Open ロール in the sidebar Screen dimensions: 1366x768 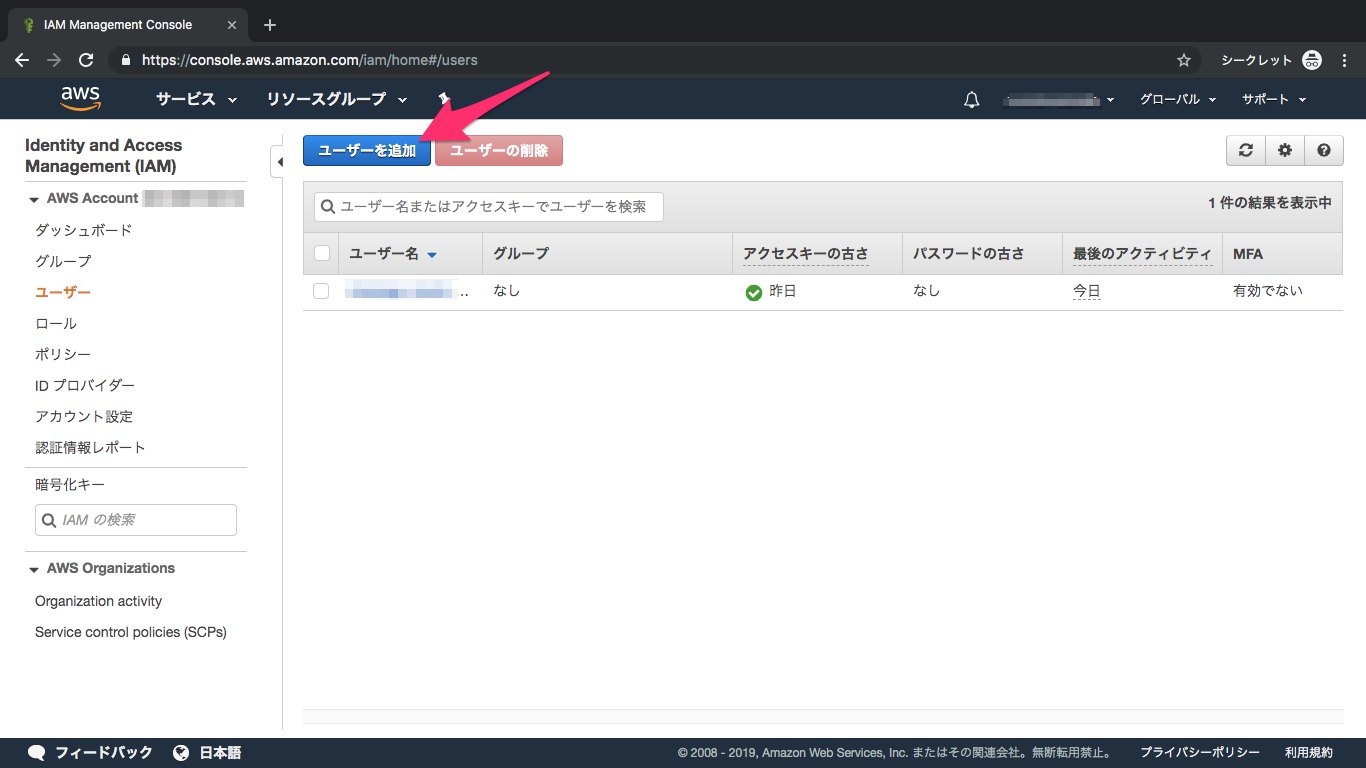pyautogui.click(x=56, y=323)
